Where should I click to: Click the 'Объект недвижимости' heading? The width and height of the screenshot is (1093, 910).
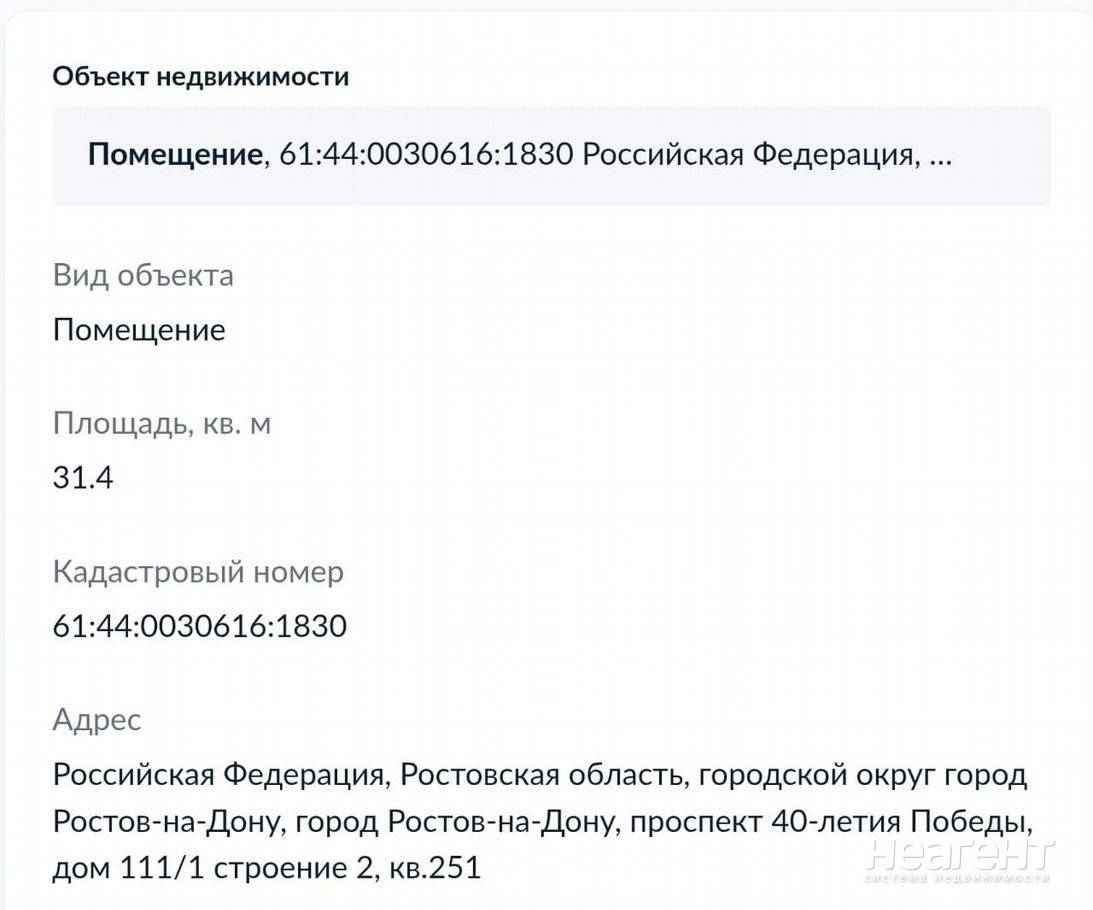coord(201,76)
